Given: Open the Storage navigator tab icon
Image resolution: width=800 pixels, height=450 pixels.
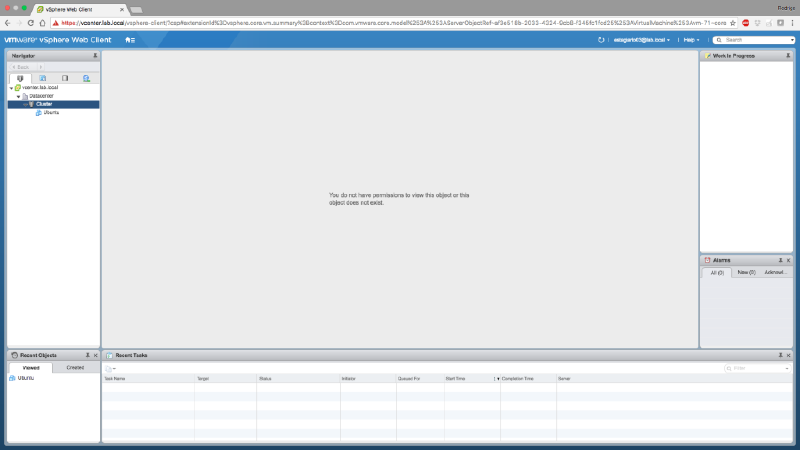Looking at the screenshot, I should pyautogui.click(x=65, y=77).
